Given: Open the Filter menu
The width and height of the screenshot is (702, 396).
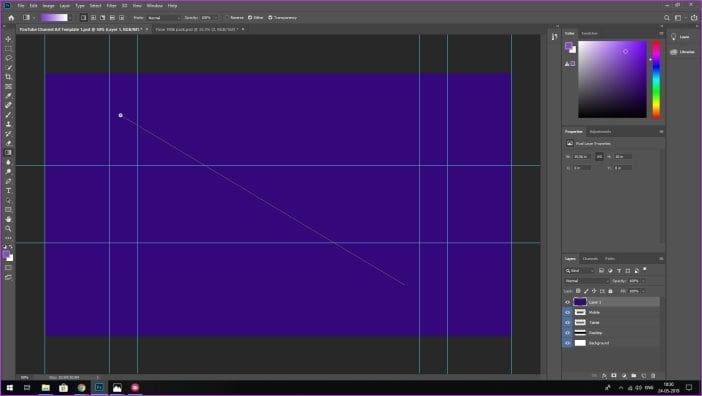Looking at the screenshot, I should click(x=111, y=6).
